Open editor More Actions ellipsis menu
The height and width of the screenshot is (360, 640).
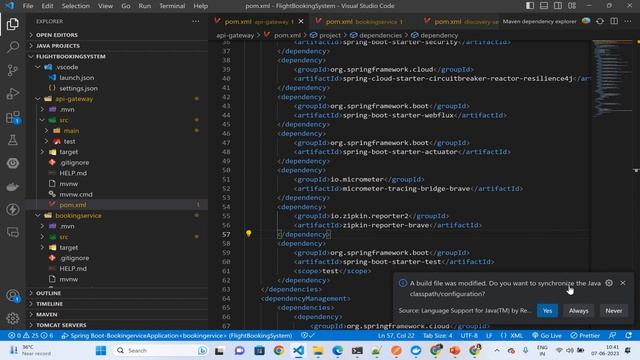(628, 21)
